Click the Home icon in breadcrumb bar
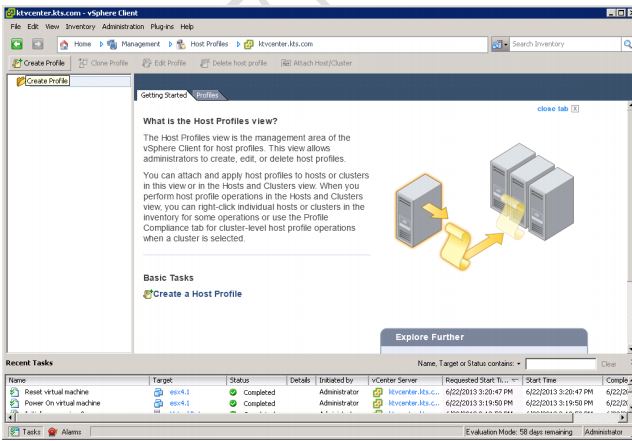632x441 pixels. click(x=64, y=44)
